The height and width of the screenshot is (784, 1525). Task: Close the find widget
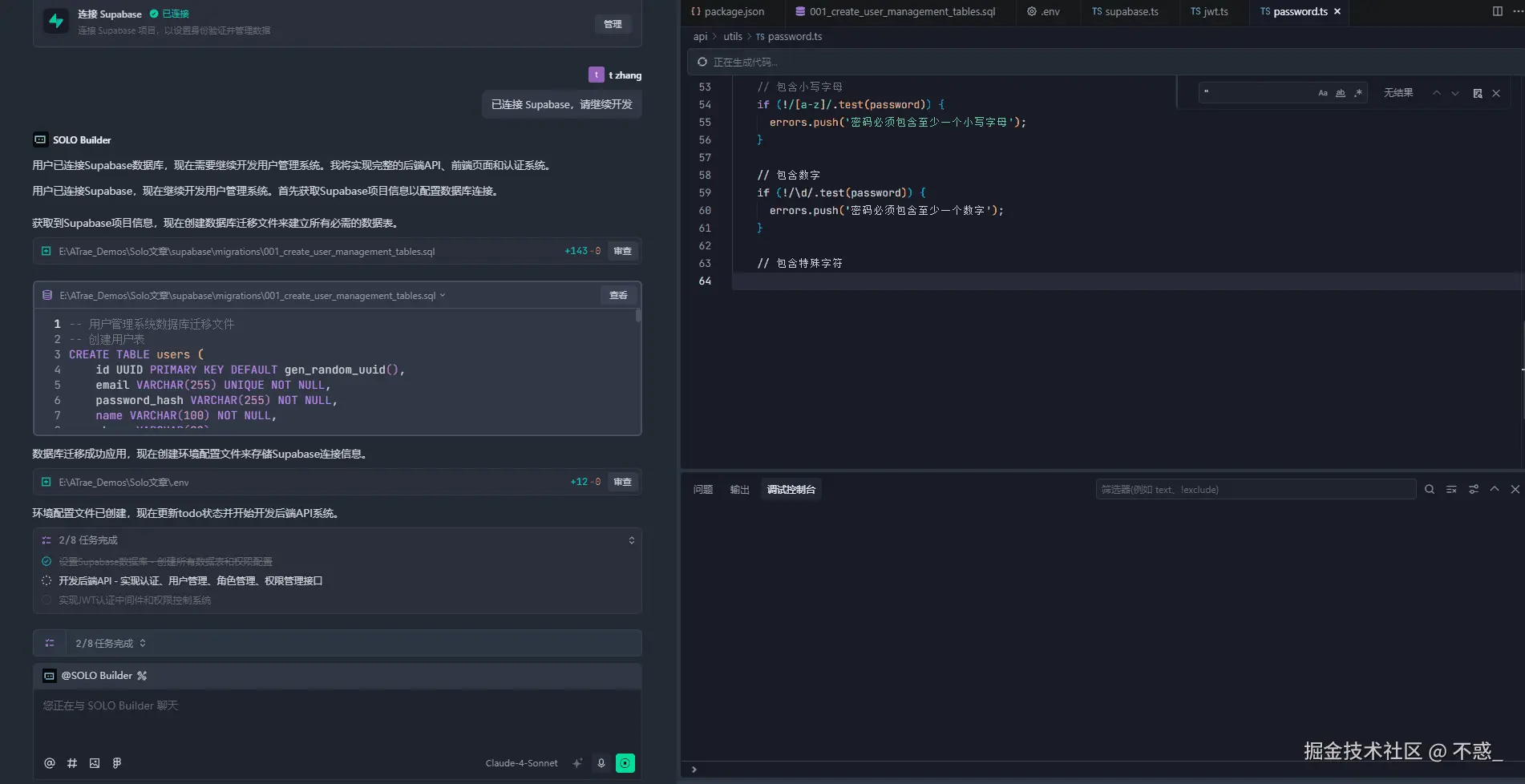click(x=1496, y=93)
